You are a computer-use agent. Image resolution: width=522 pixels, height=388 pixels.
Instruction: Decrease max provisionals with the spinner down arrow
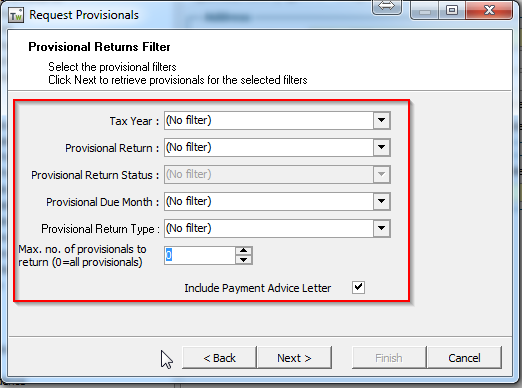244,260
